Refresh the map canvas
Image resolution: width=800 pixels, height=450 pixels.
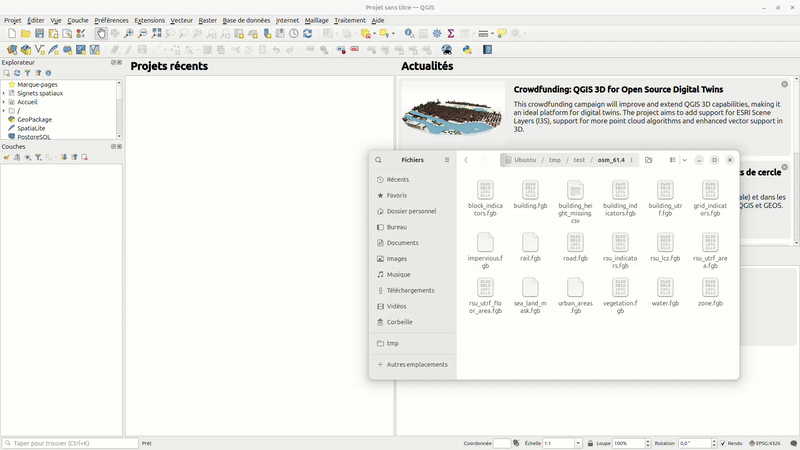pos(308,34)
